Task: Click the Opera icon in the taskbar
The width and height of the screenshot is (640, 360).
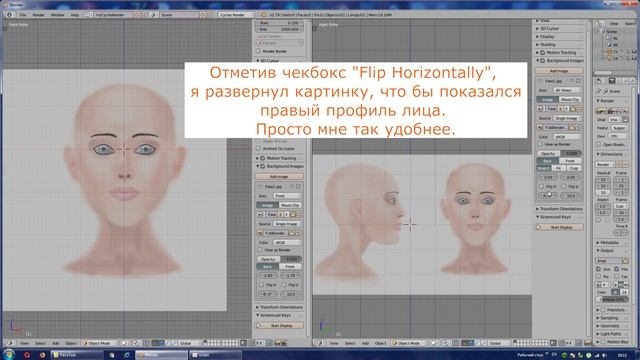Action: tap(27, 355)
